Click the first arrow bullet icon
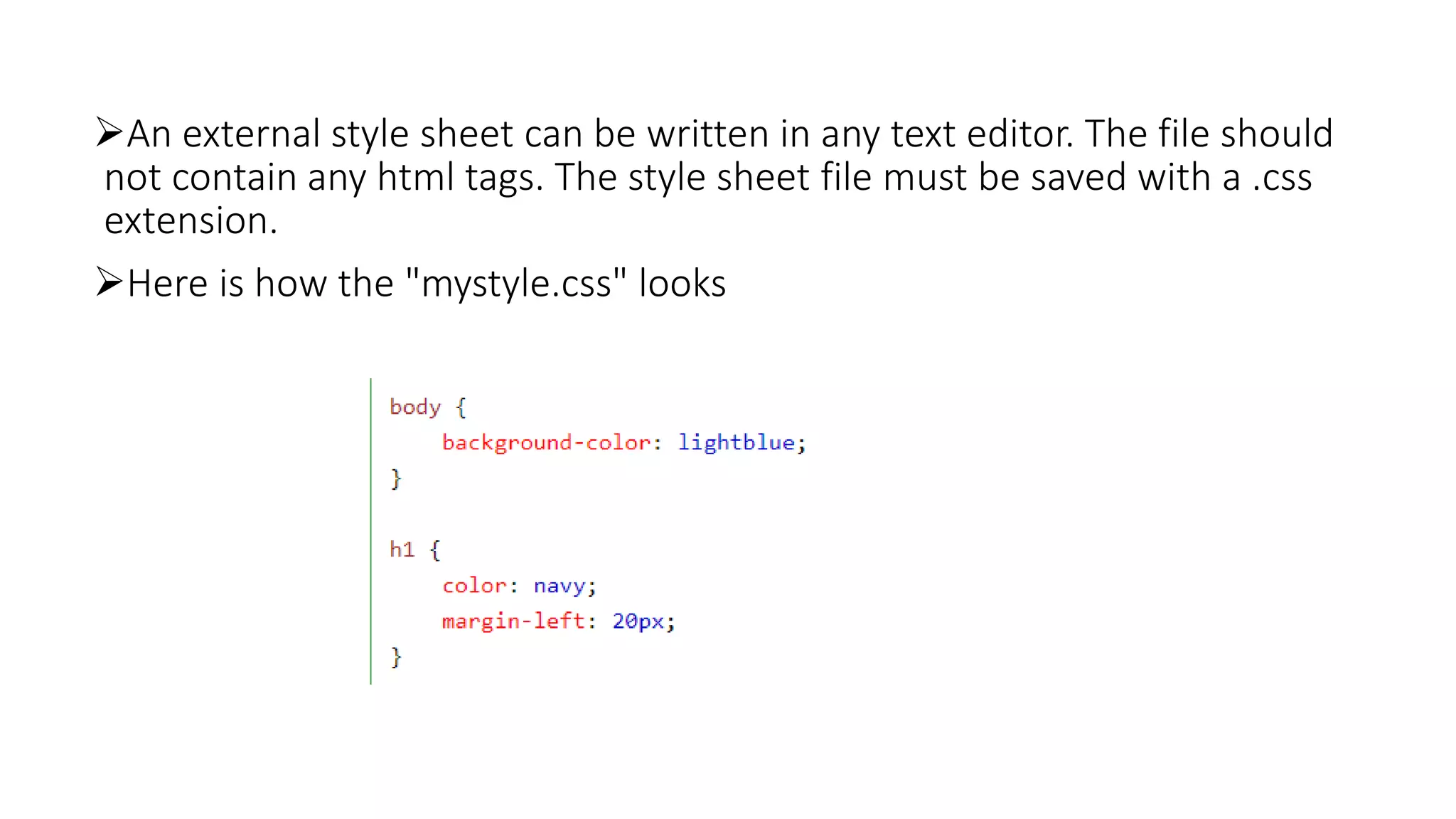 (x=109, y=133)
